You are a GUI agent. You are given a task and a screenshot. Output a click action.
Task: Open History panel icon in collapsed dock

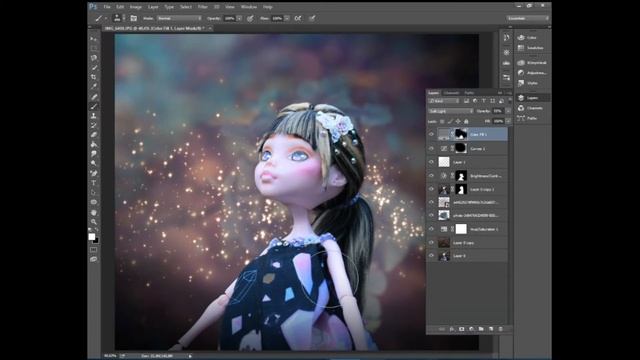tap(507, 38)
